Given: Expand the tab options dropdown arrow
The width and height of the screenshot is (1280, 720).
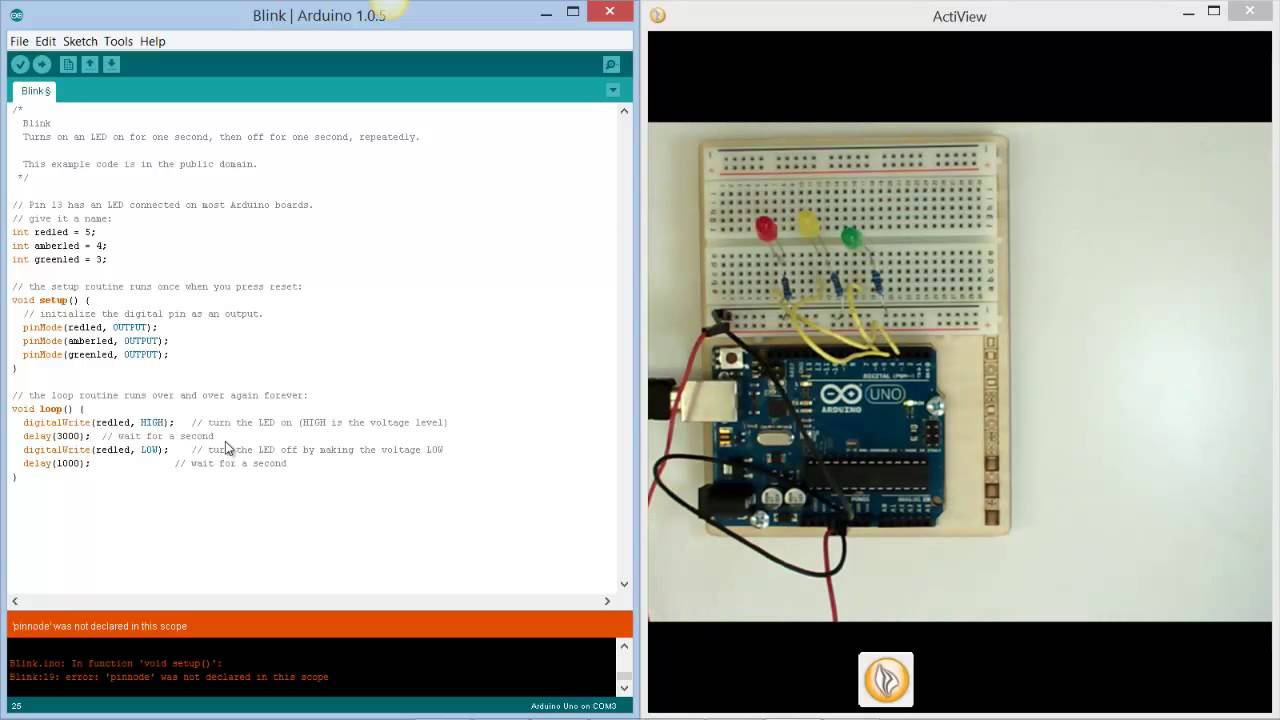Looking at the screenshot, I should [613, 90].
